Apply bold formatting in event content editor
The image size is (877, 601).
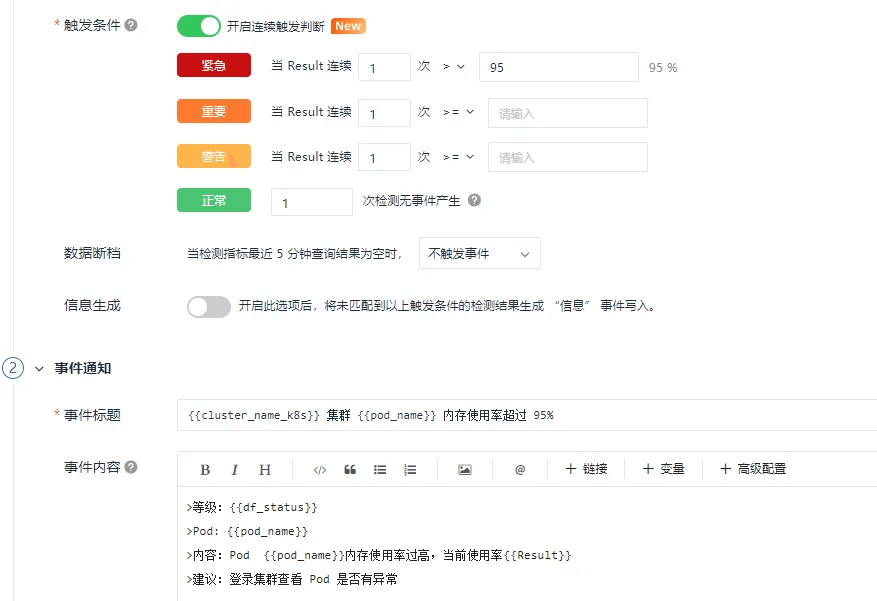coord(205,469)
